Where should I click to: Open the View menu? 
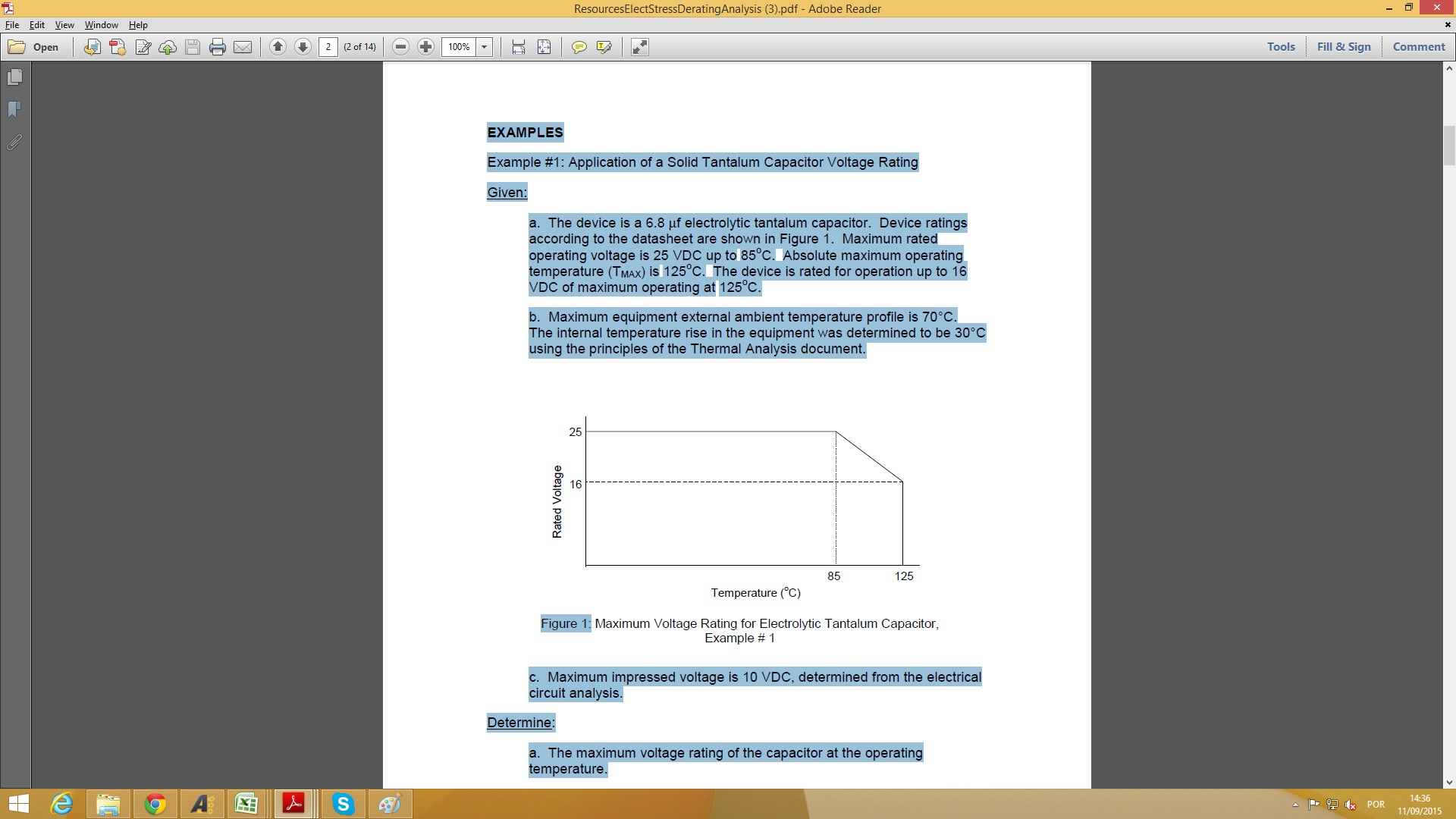click(x=64, y=25)
